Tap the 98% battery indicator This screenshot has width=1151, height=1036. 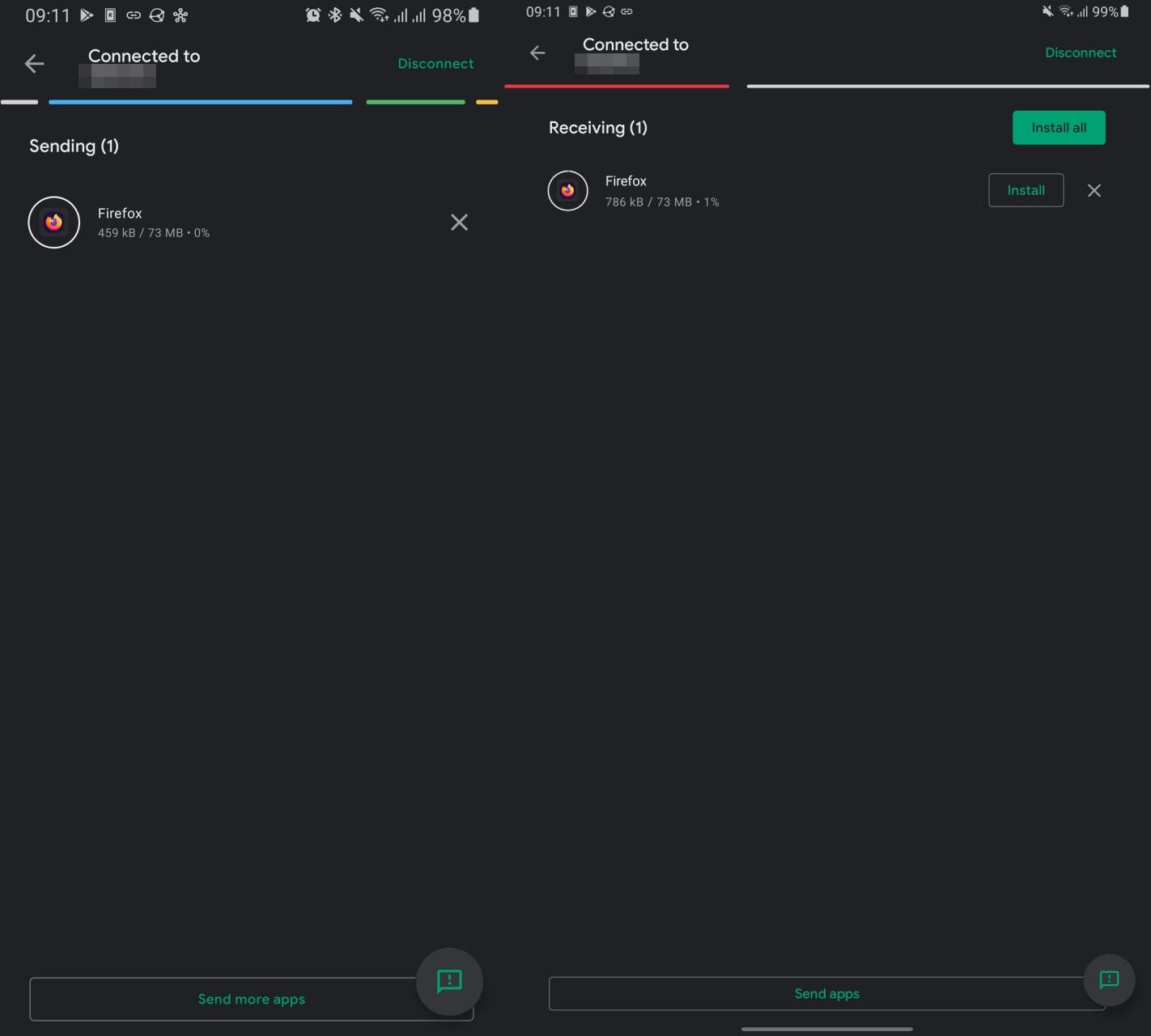point(456,15)
